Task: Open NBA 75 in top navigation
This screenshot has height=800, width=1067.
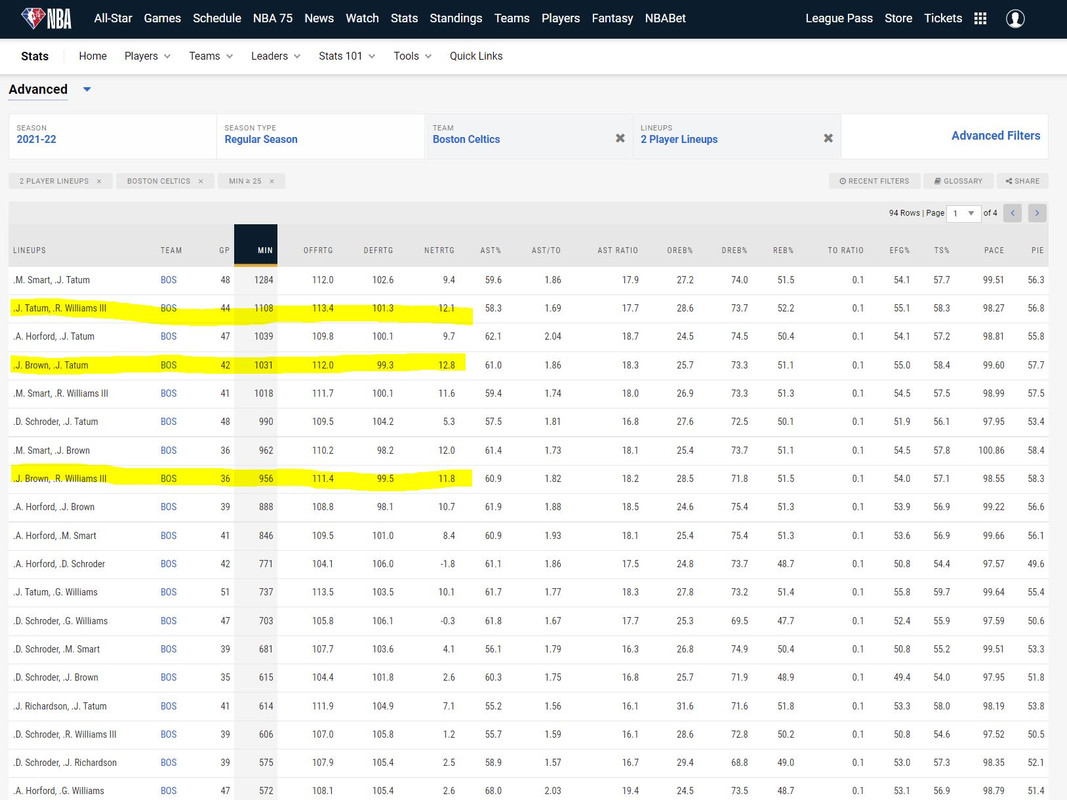Action: coord(273,18)
